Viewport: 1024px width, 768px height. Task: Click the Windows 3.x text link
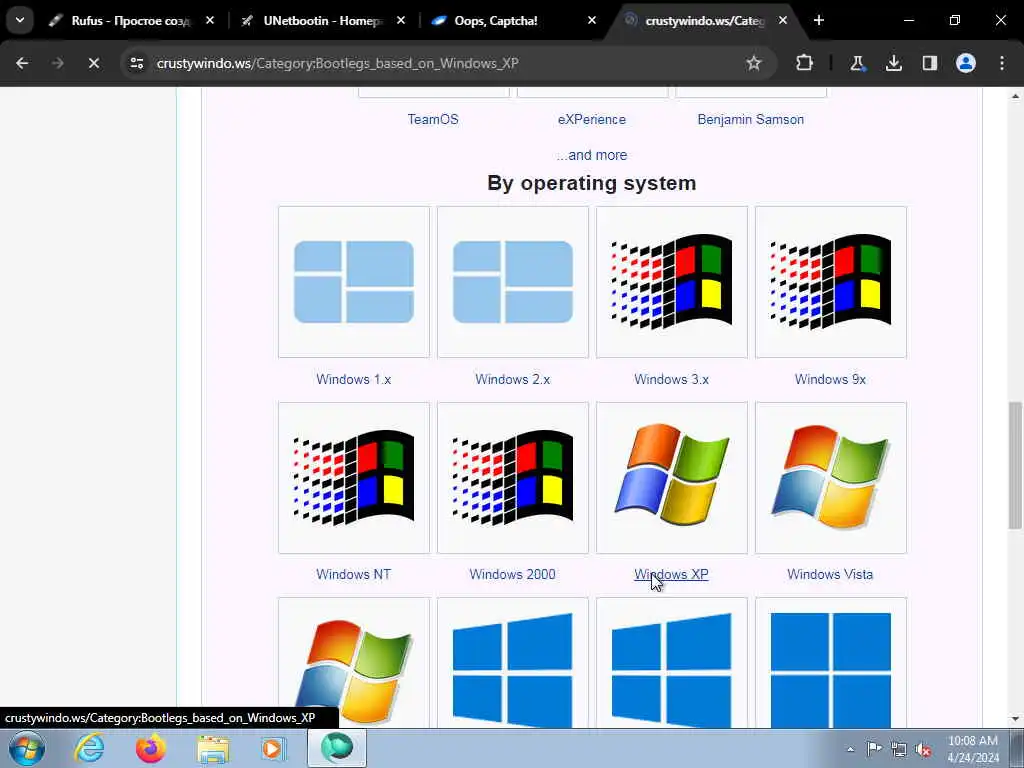671,379
